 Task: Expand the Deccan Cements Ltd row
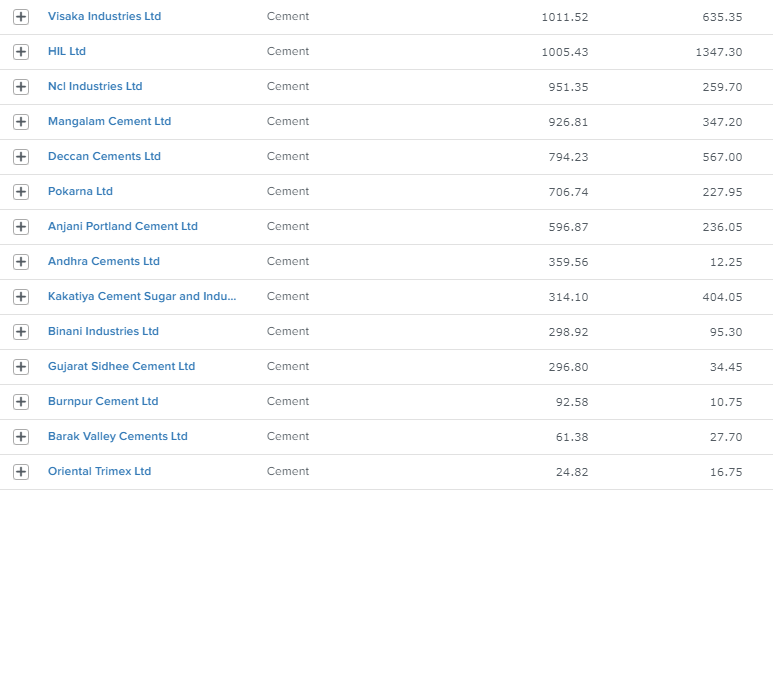tap(21, 157)
